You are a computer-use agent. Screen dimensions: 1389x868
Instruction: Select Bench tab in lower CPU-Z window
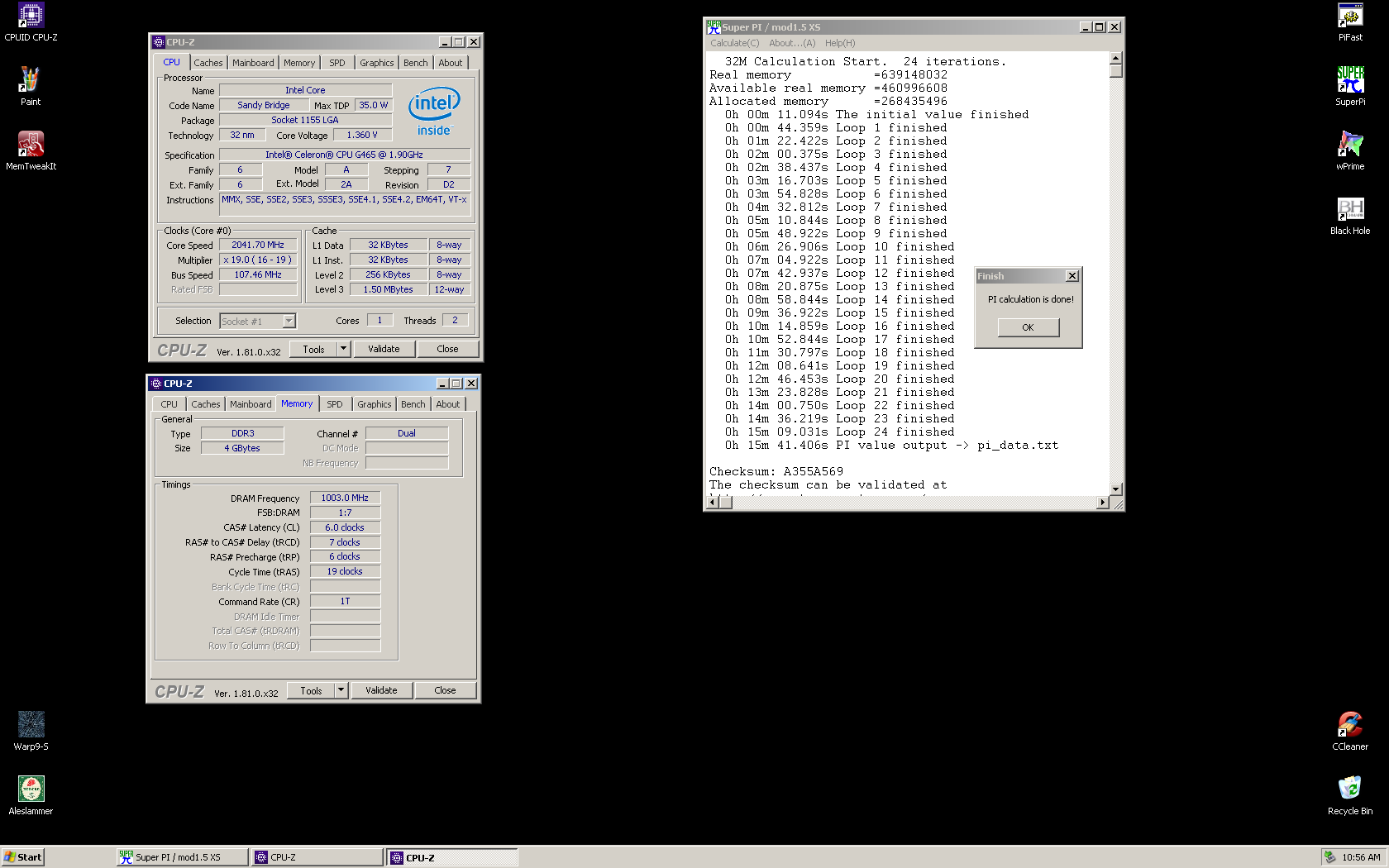click(x=413, y=404)
